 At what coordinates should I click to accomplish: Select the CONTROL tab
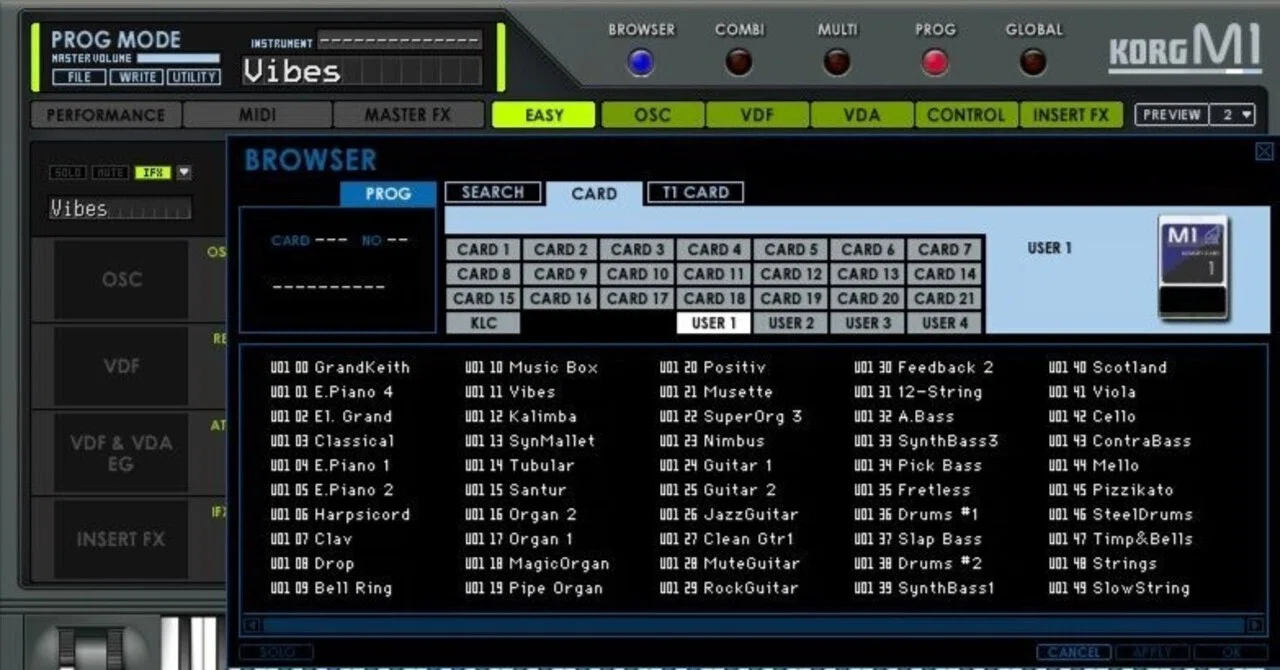pyautogui.click(x=966, y=115)
